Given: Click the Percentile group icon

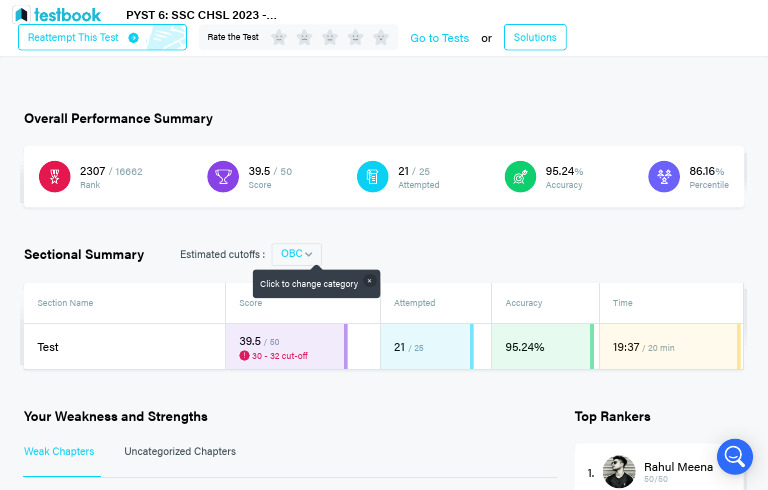Looking at the screenshot, I should pos(664,177).
